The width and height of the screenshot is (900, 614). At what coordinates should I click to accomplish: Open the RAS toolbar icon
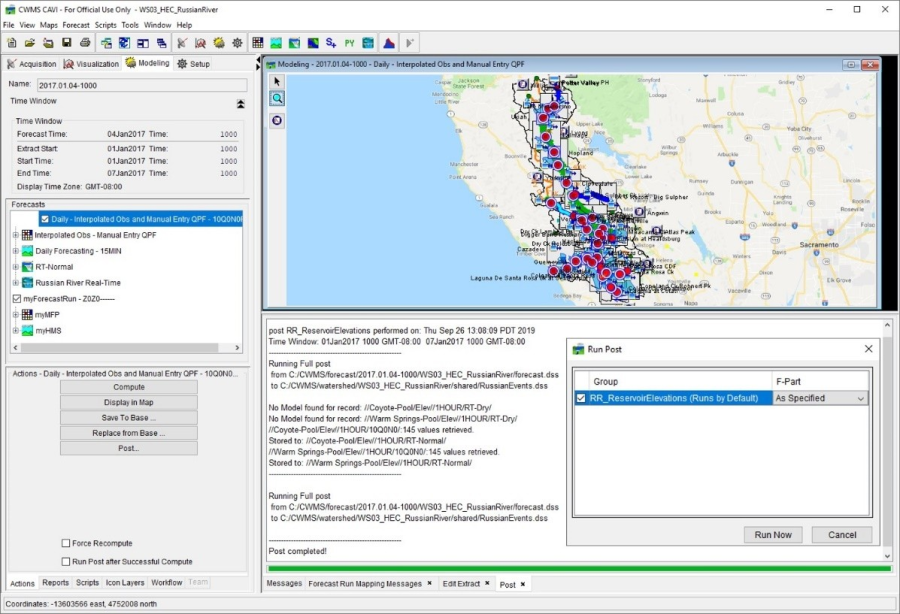coord(313,43)
